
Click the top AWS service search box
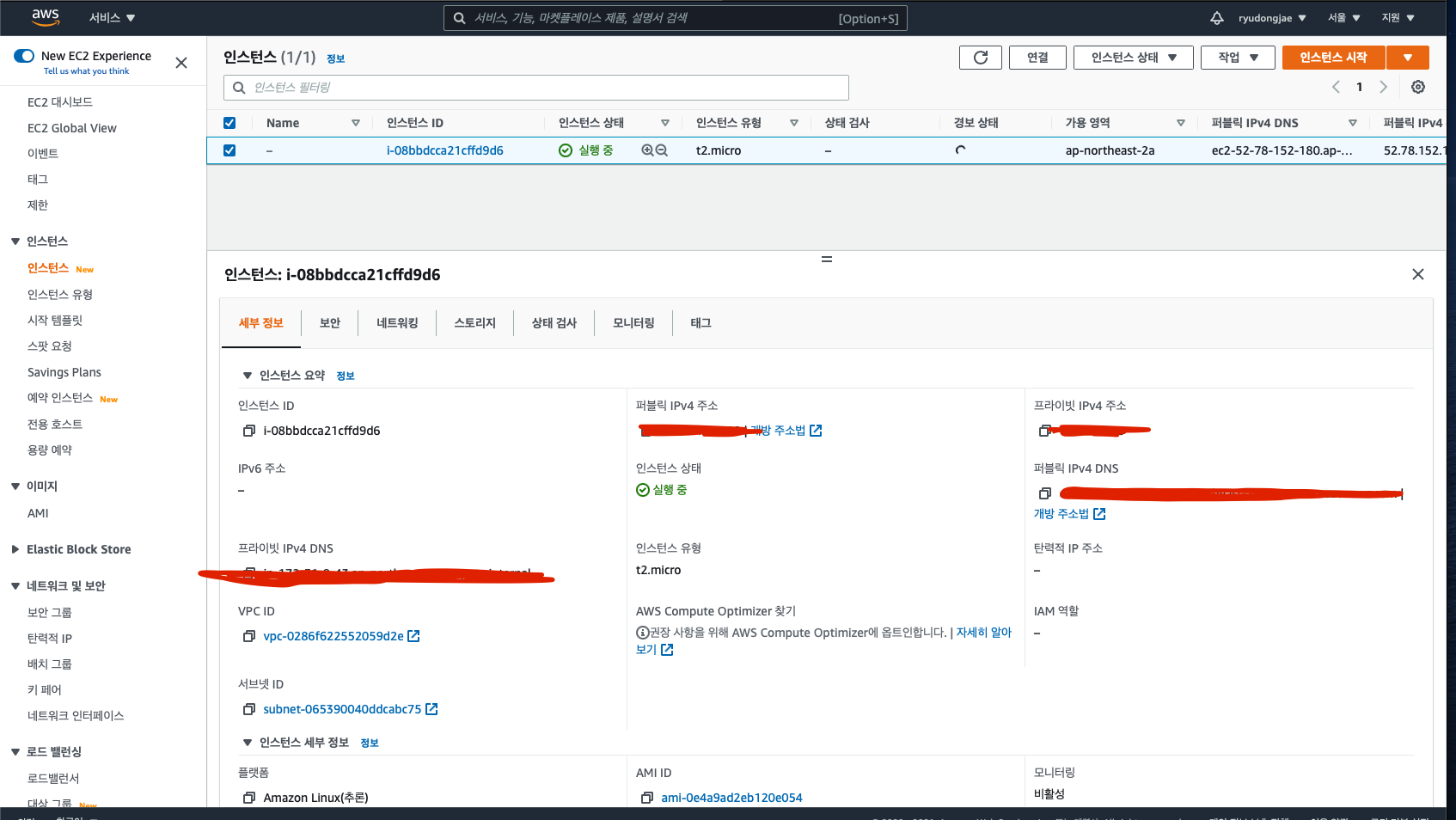pos(676,18)
